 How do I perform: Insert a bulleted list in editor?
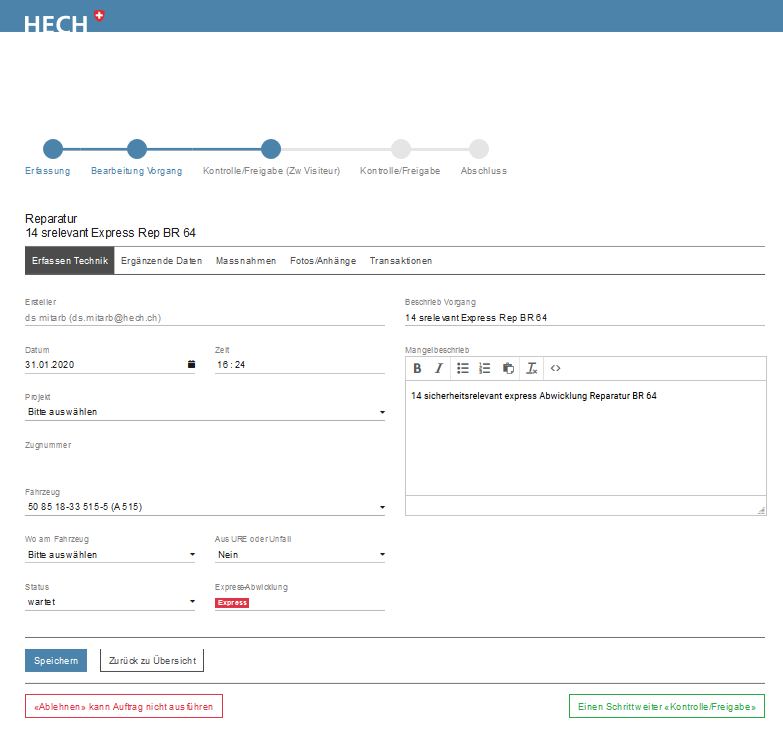[x=463, y=368]
